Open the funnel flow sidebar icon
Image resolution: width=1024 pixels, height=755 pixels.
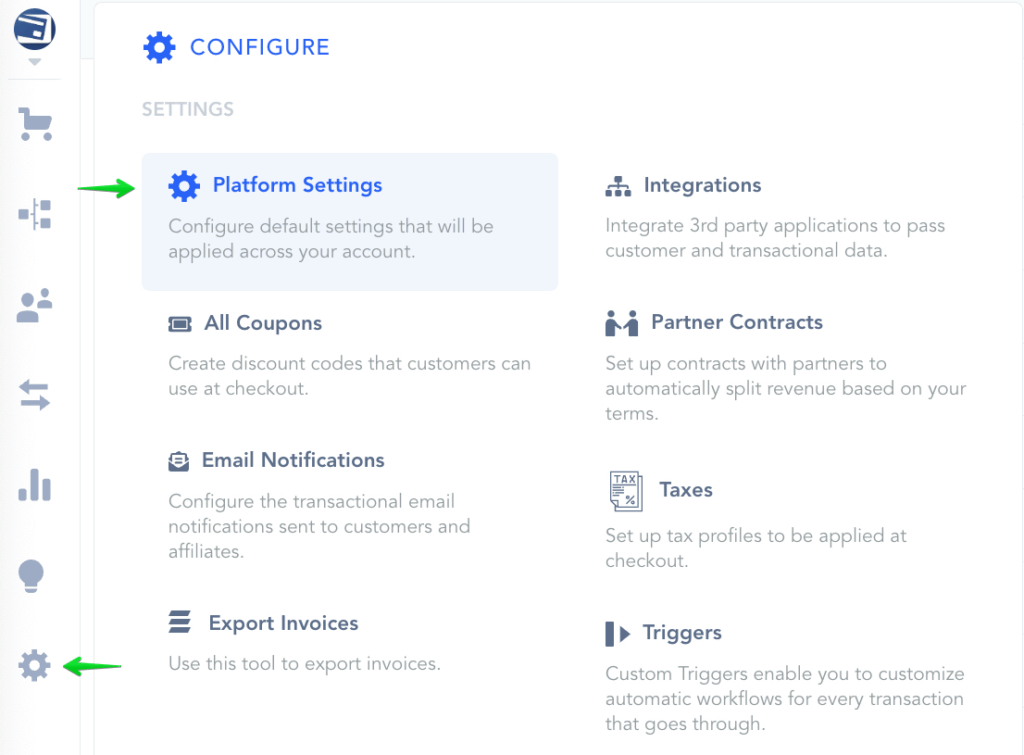35,214
